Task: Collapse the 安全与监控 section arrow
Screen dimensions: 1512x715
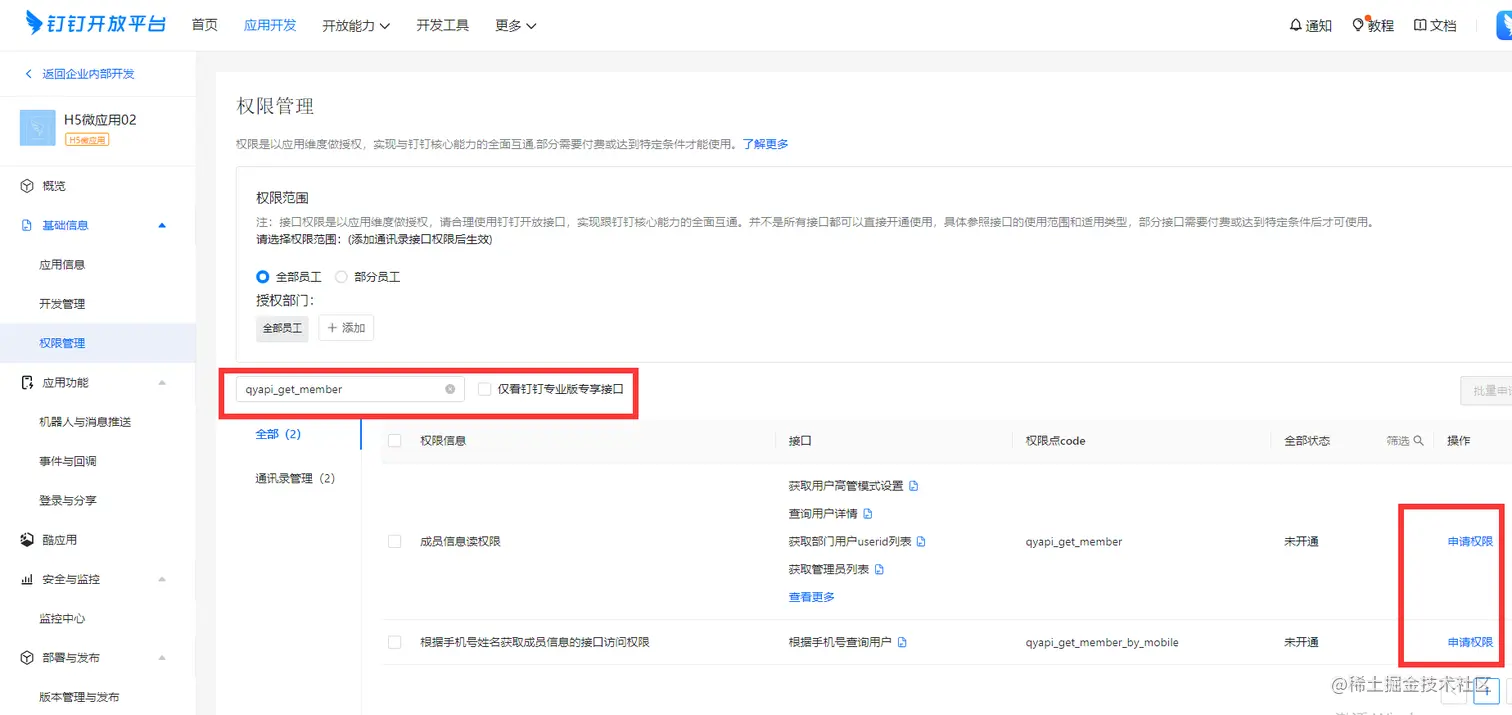Action: tap(162, 579)
